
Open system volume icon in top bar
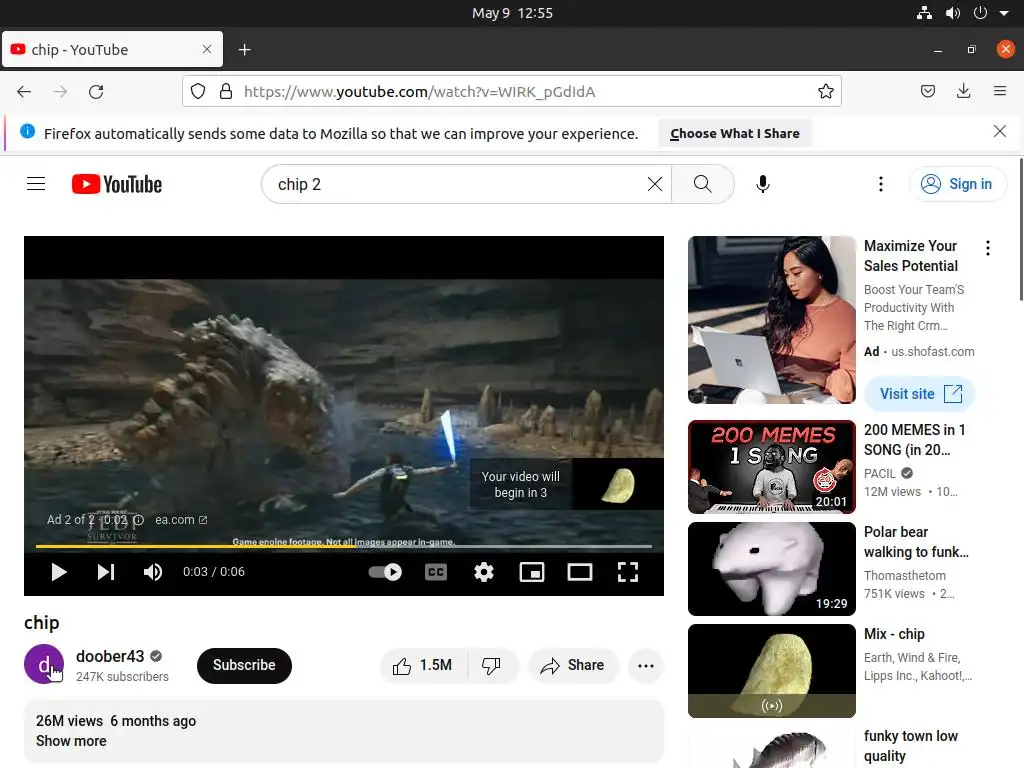point(953,13)
